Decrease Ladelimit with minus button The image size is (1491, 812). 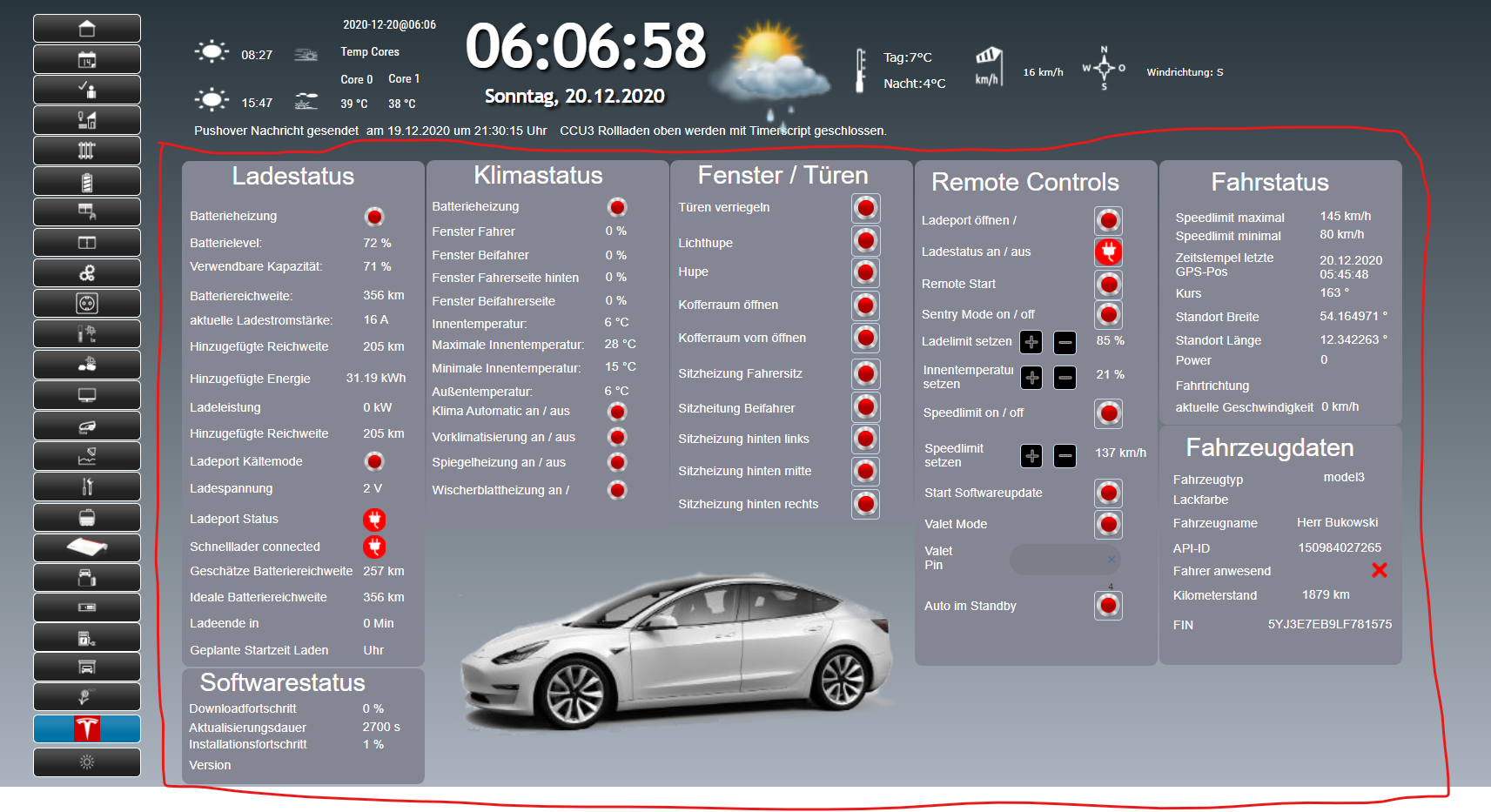click(1065, 342)
